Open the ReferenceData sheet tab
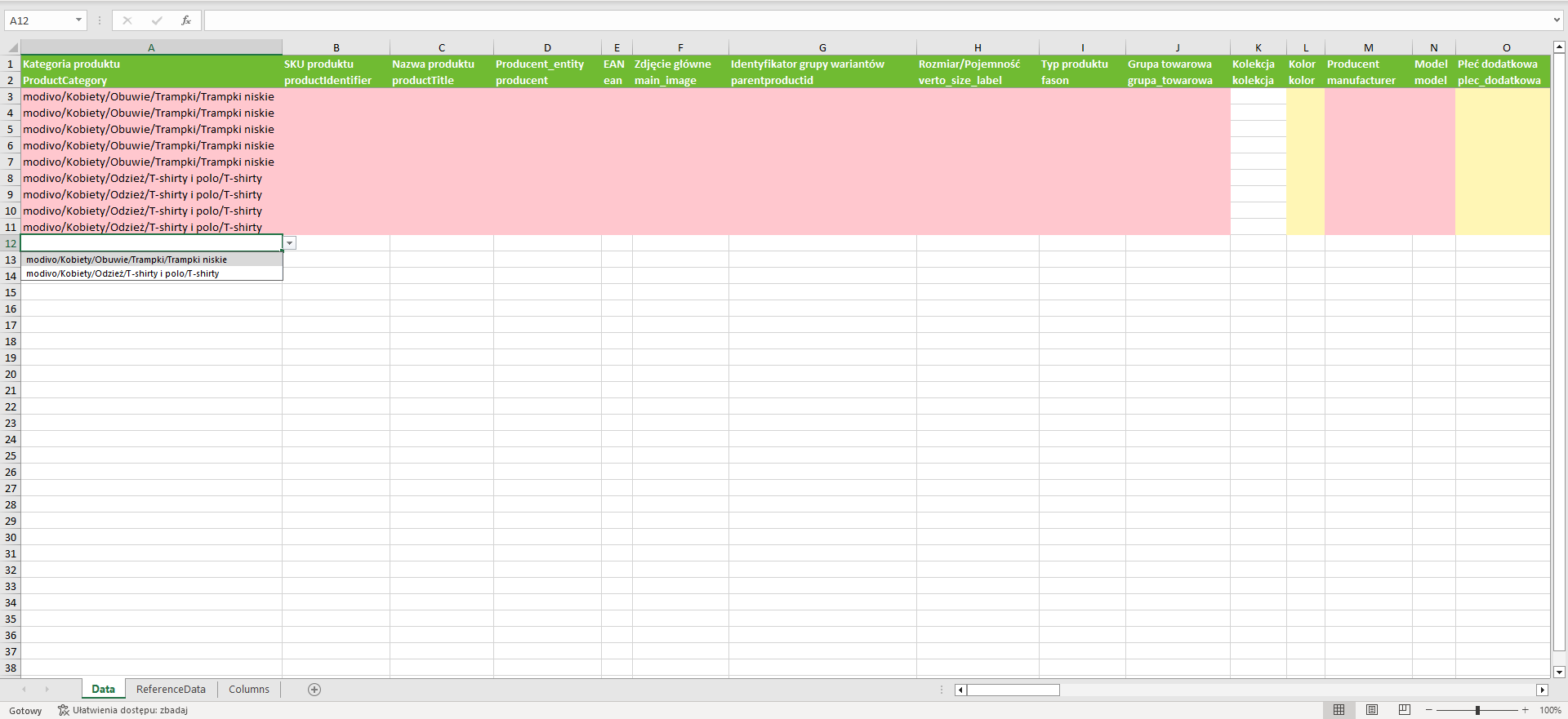The width and height of the screenshot is (1568, 719). point(171,690)
